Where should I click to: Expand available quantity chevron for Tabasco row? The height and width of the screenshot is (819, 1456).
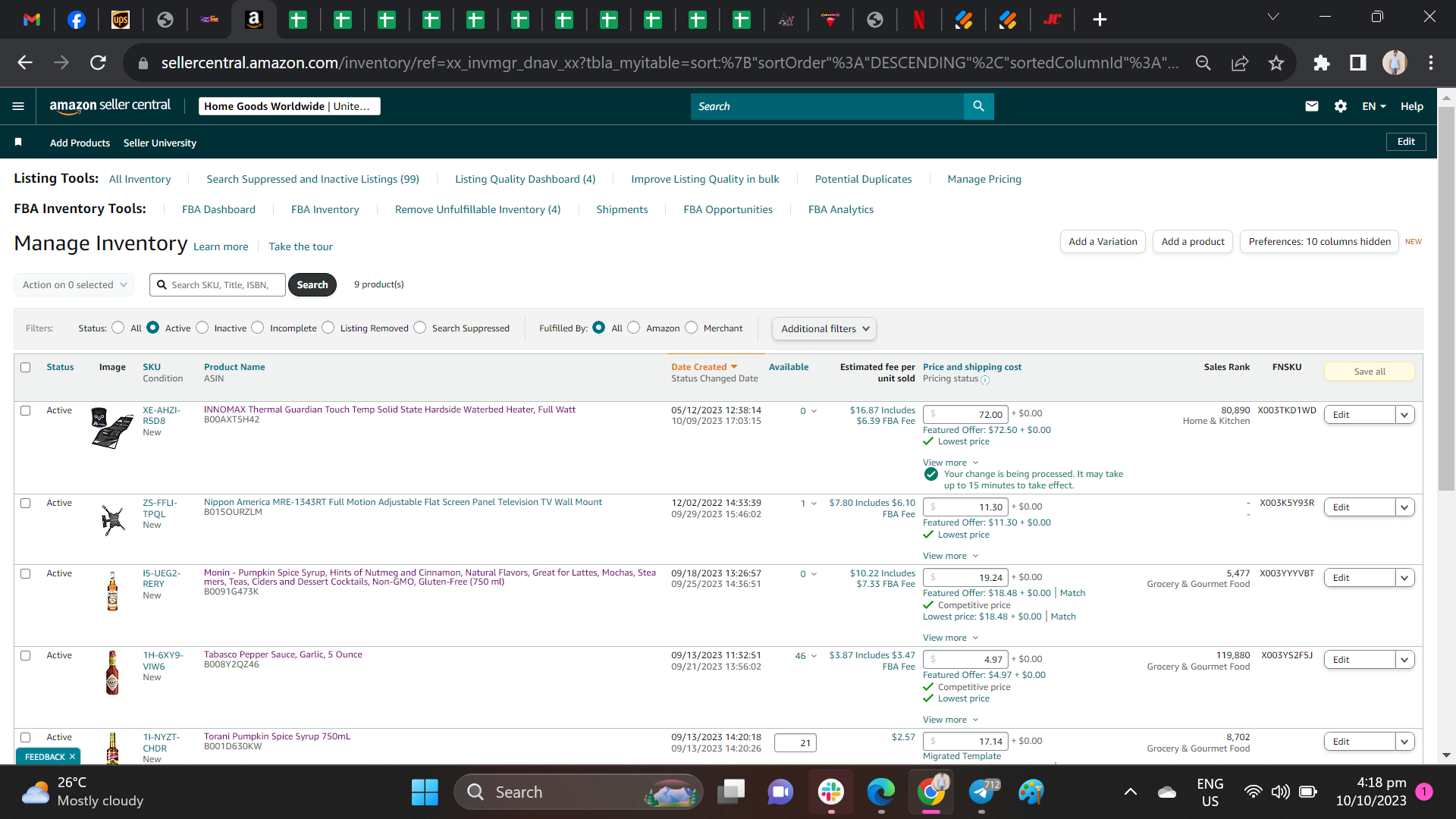814,656
